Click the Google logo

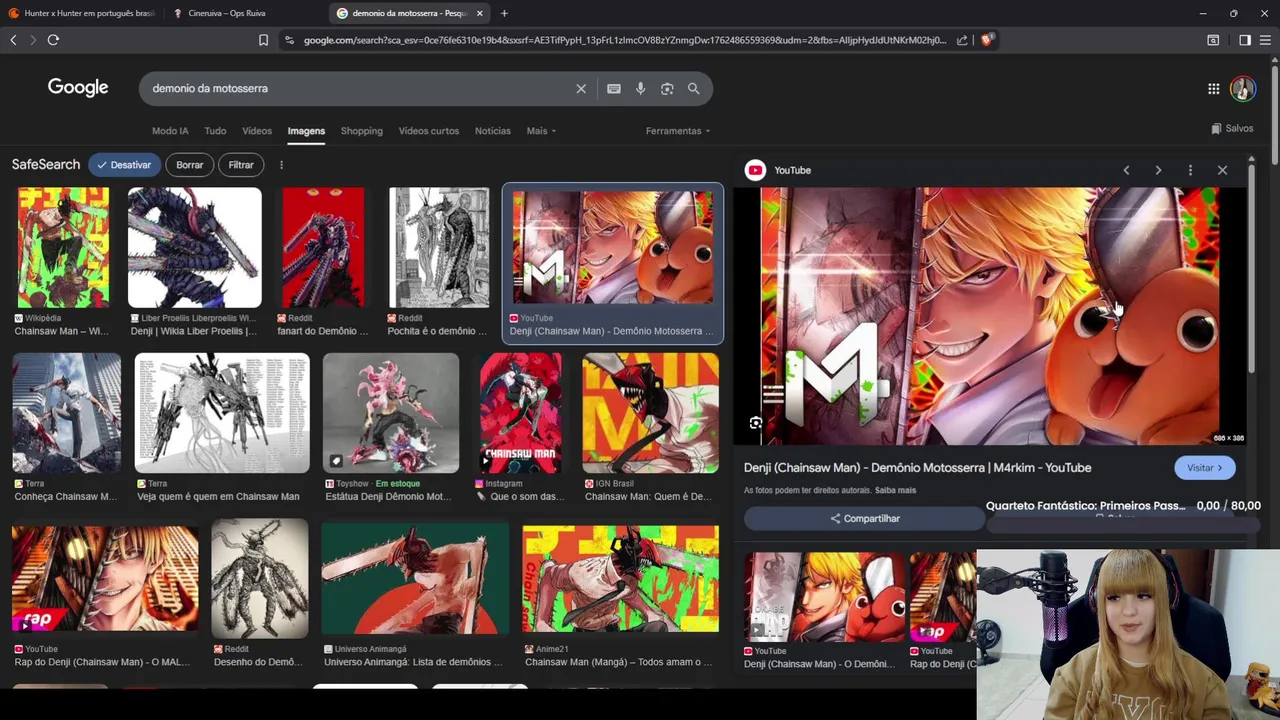pos(78,88)
